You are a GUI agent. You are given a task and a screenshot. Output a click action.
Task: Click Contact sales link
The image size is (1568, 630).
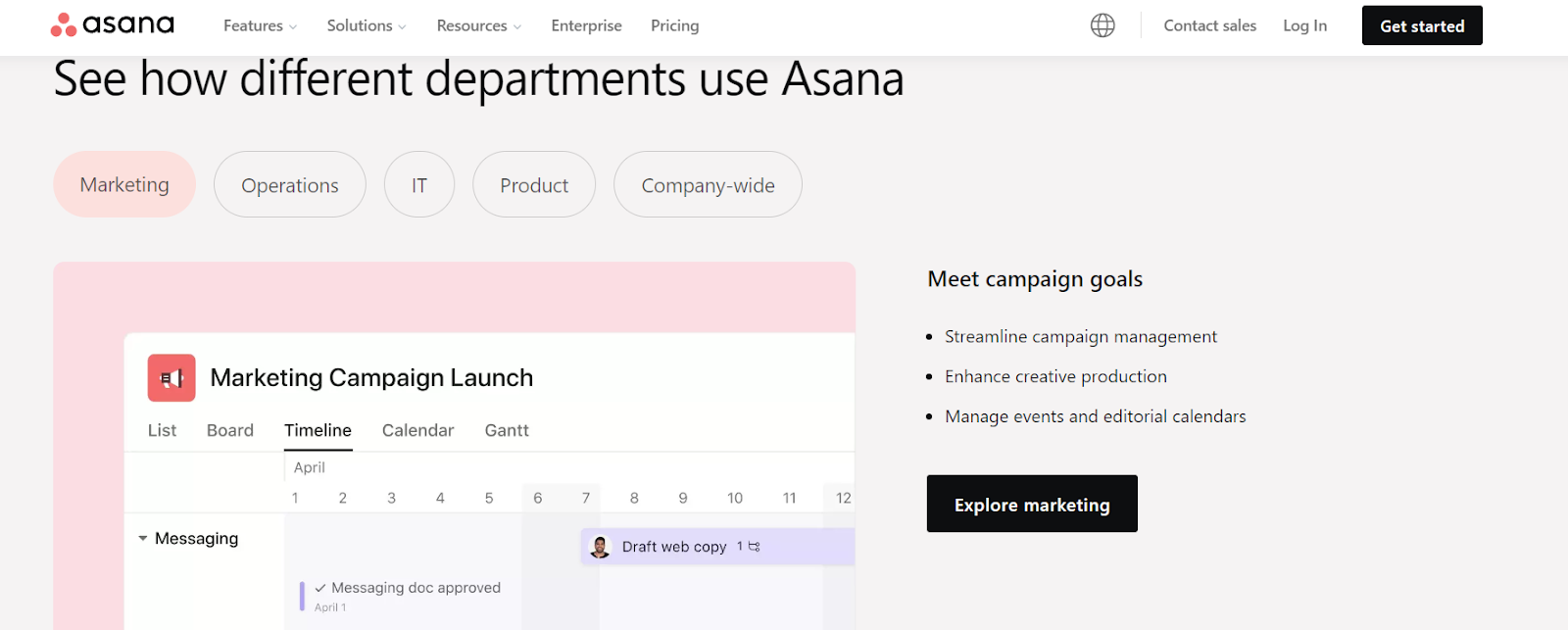coord(1209,25)
